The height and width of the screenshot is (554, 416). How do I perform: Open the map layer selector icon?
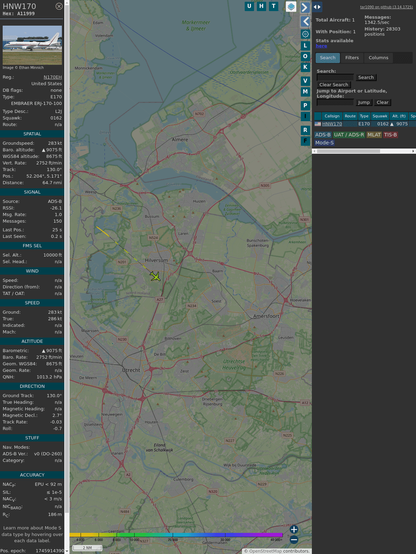[291, 6]
